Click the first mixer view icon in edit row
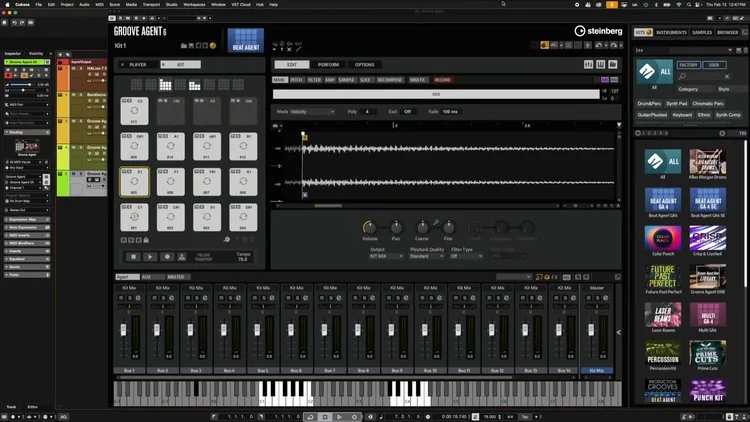Screen dimensions: 750x422 point(588,64)
